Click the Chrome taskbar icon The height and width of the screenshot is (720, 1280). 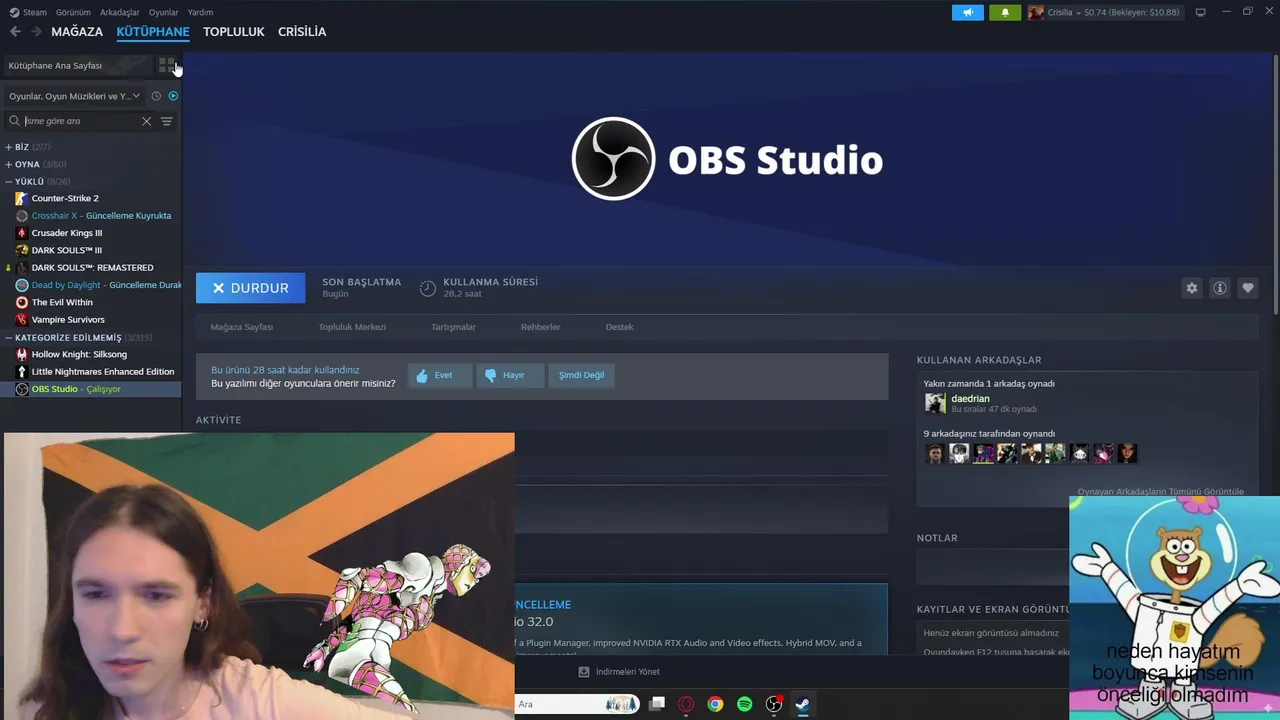(715, 704)
